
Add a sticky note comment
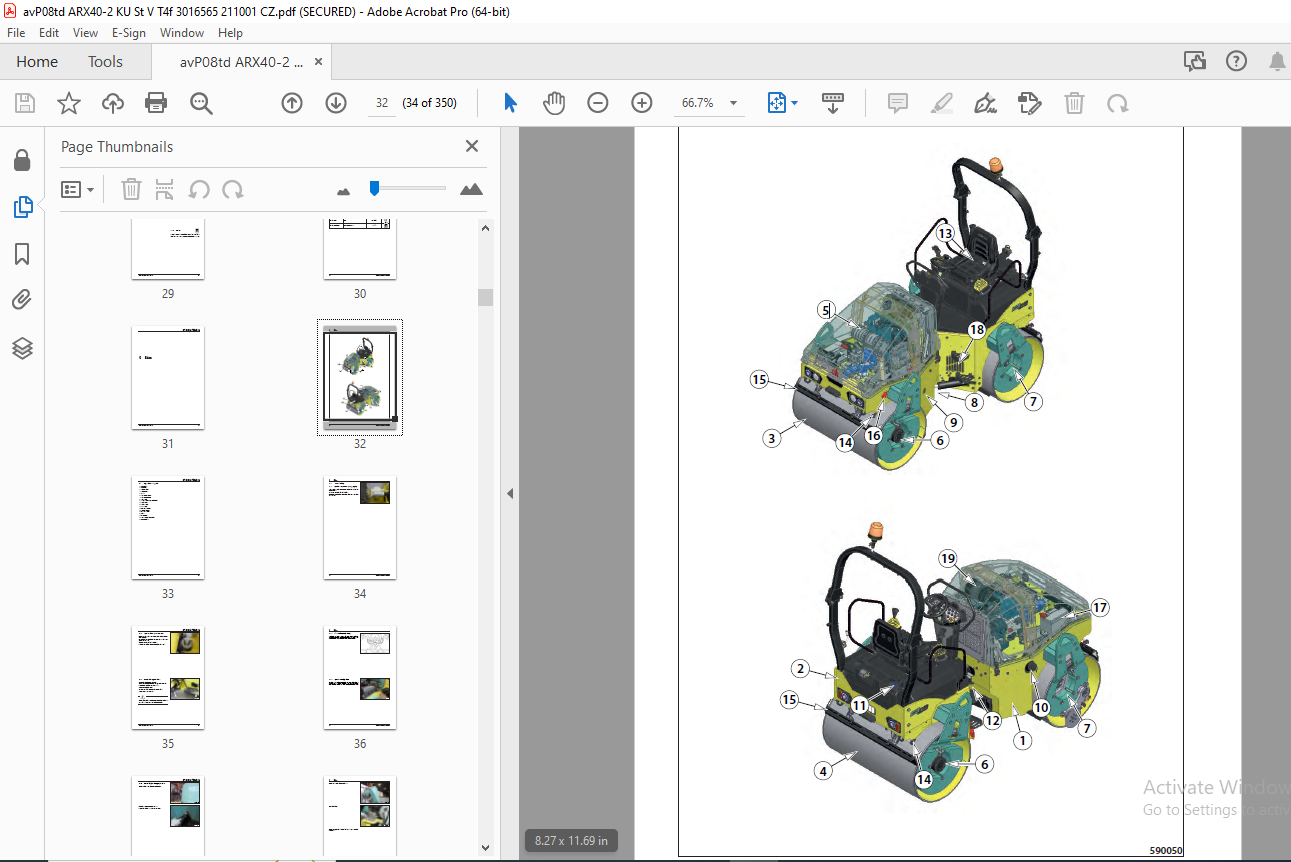(898, 103)
